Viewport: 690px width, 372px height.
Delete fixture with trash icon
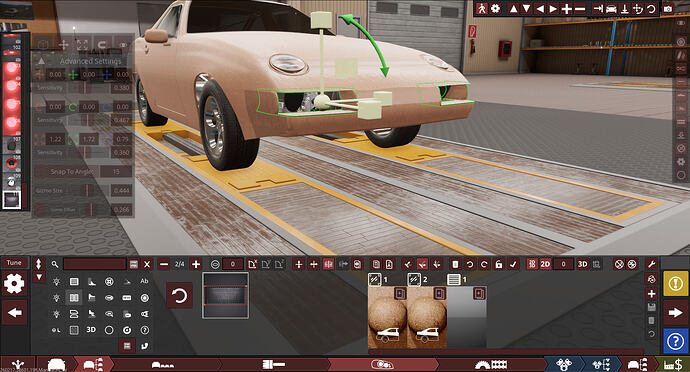coord(455,264)
